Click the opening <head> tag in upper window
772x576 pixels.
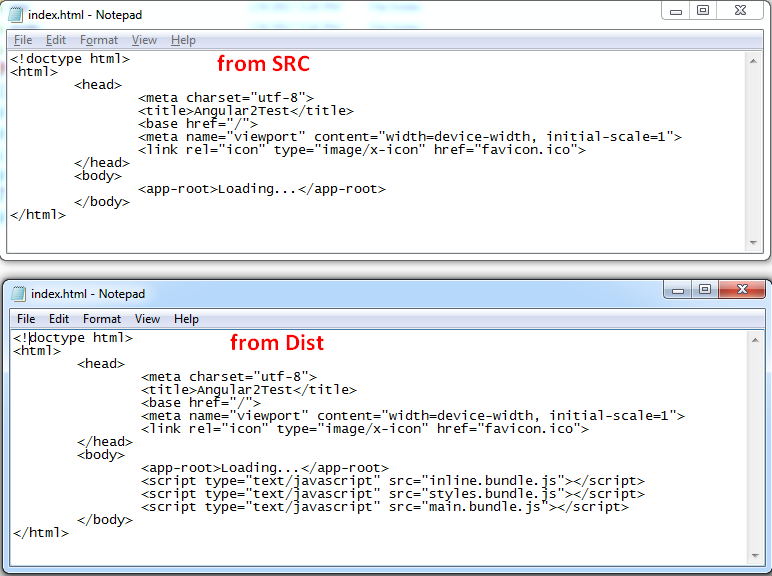click(x=98, y=85)
